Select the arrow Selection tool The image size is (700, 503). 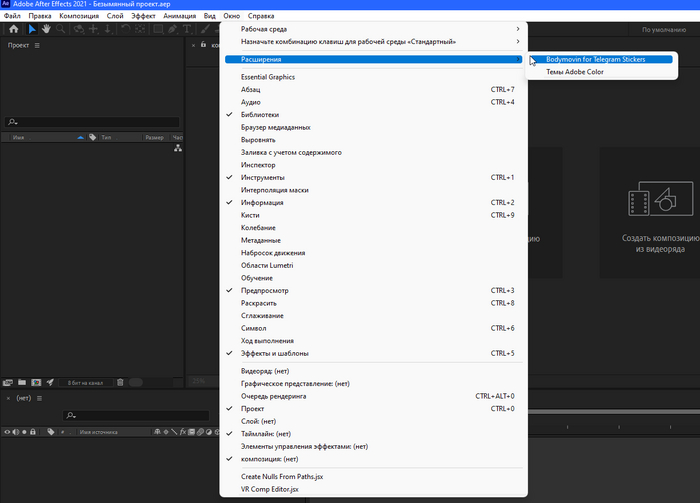[x=32, y=30]
